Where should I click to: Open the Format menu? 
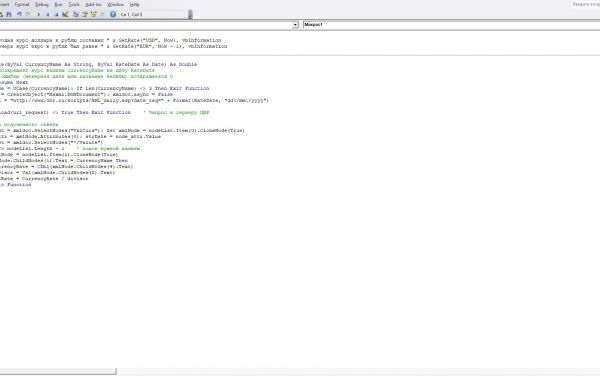pos(22,5)
